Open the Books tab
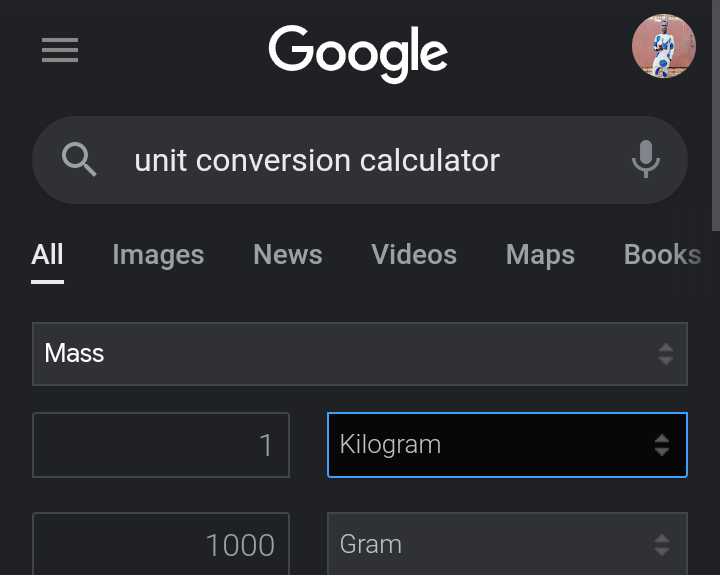Viewport: 720px width, 575px height. coord(662,255)
